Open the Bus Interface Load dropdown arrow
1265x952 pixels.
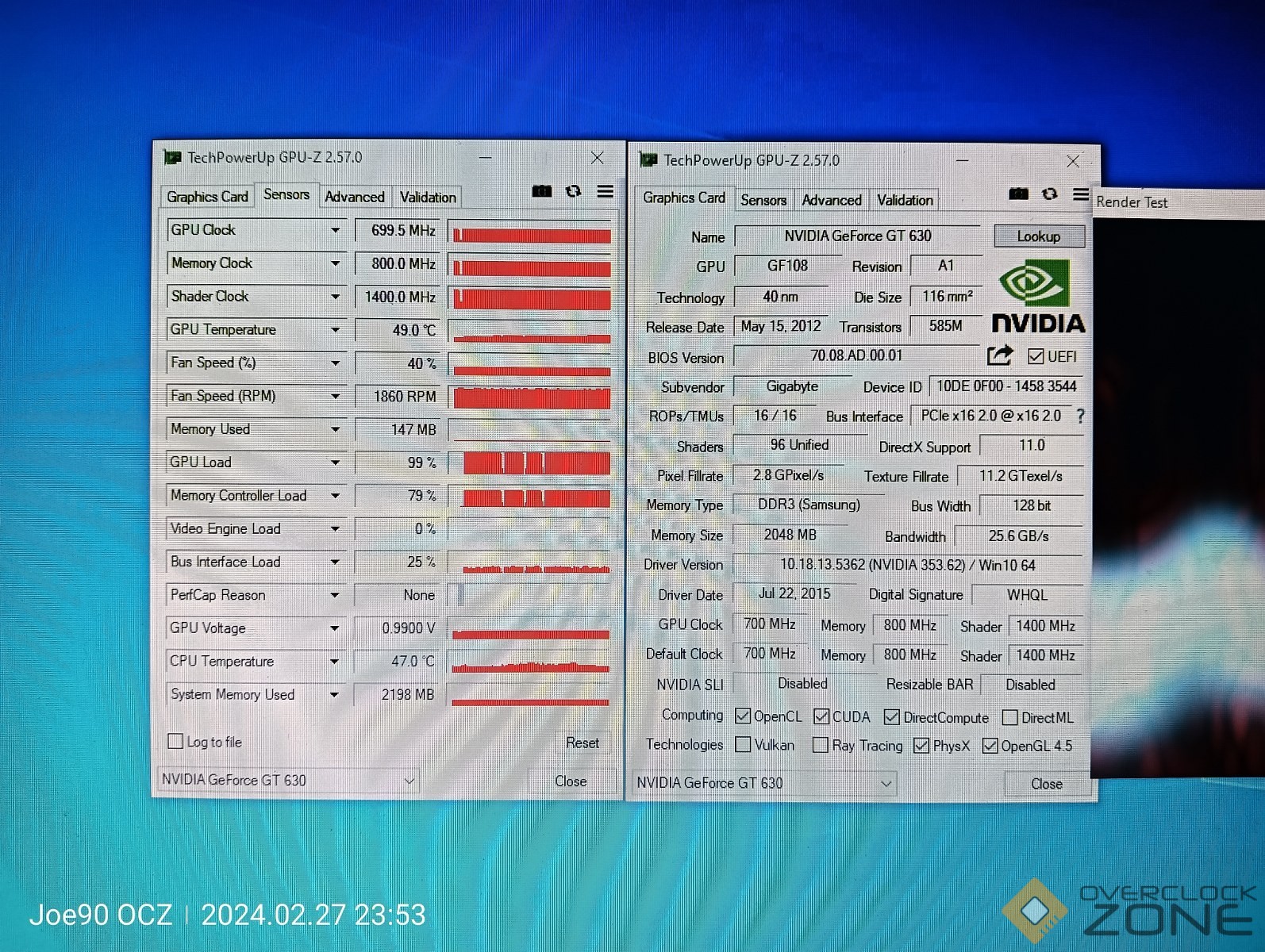coord(336,562)
